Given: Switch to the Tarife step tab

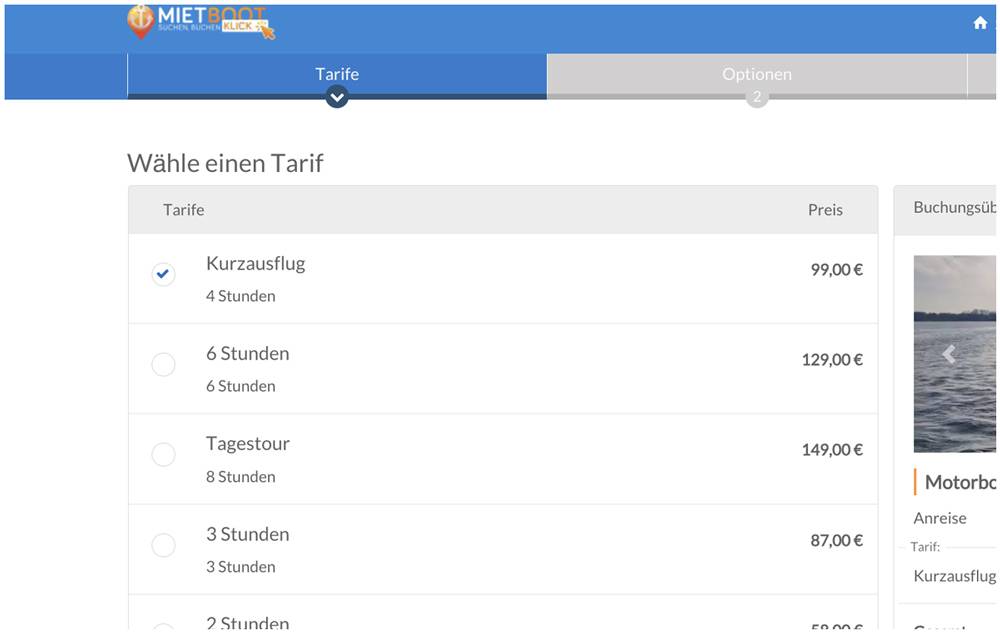Looking at the screenshot, I should click(x=337, y=74).
